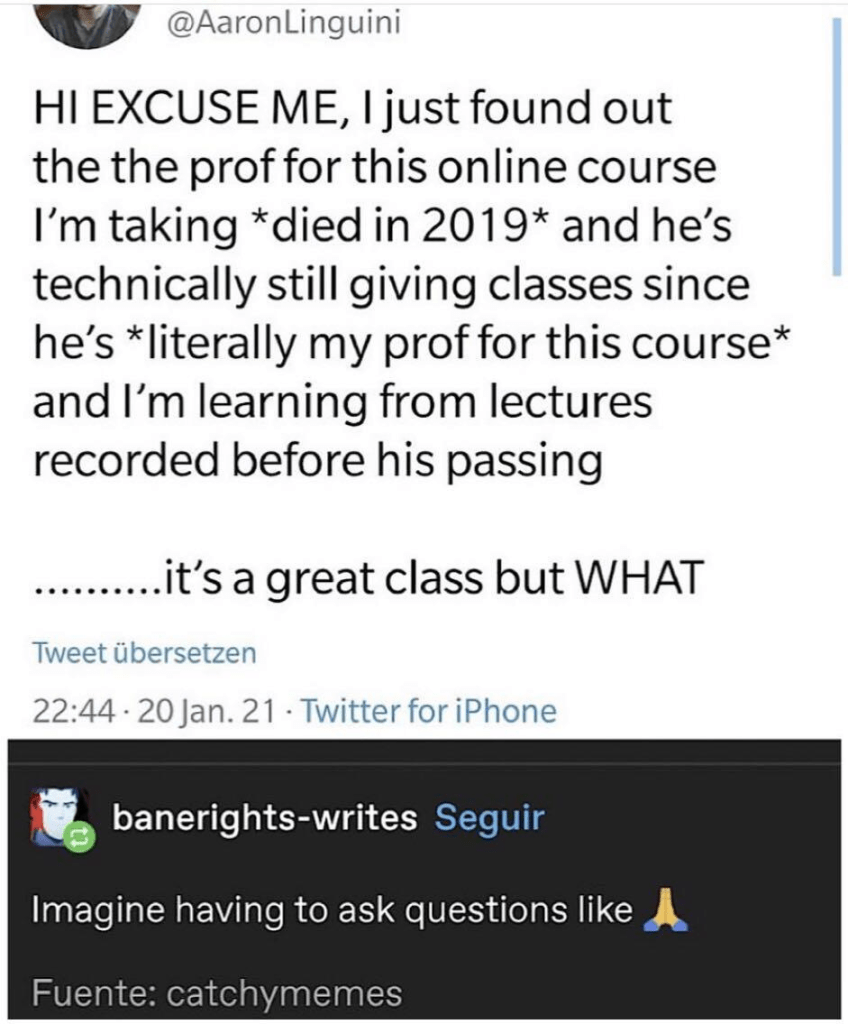Click the Tweet übersetzen translate link
848x1024 pixels.
click(x=144, y=653)
